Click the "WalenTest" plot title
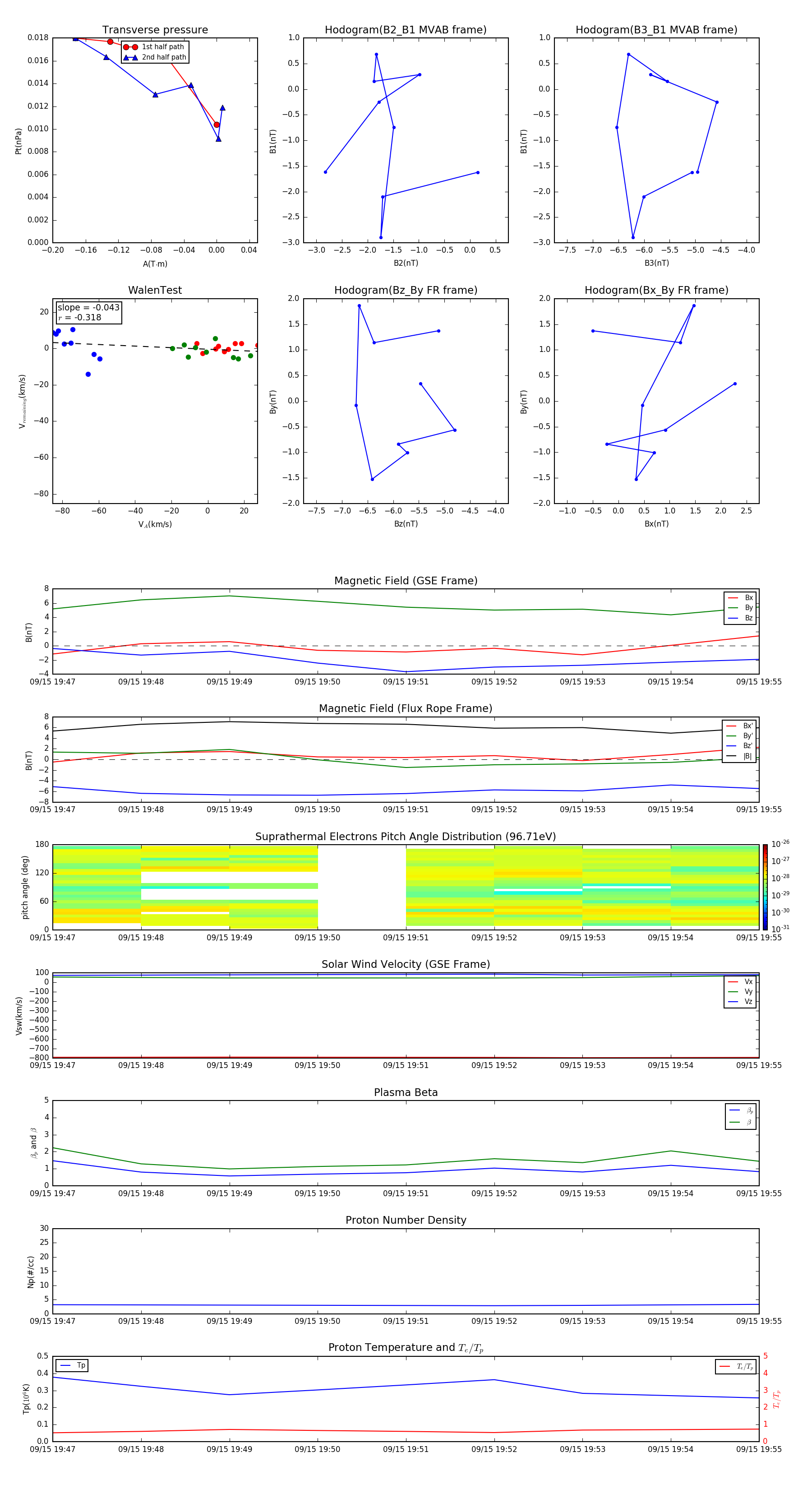Screen dimensions: 812x1489 click(x=155, y=290)
